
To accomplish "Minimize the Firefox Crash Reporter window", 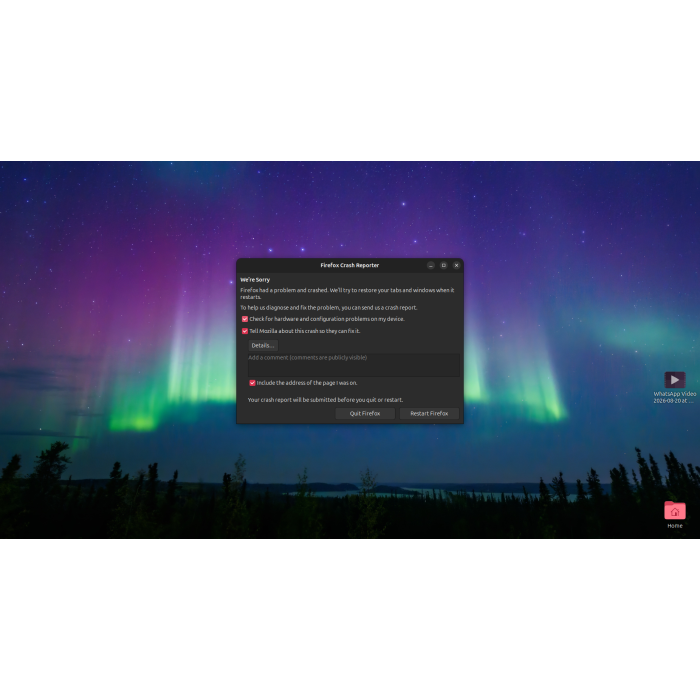I will (431, 265).
